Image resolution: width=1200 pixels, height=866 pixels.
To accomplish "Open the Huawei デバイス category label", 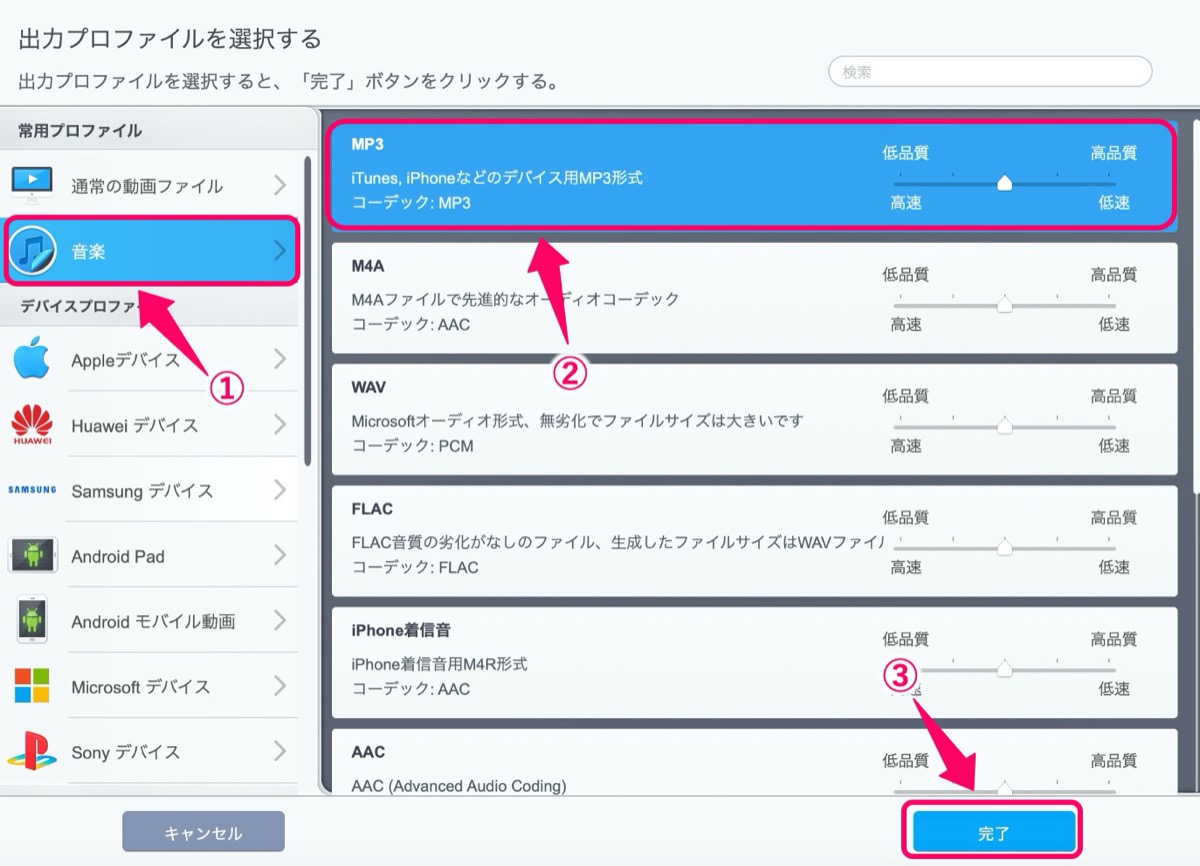I will (x=135, y=426).
